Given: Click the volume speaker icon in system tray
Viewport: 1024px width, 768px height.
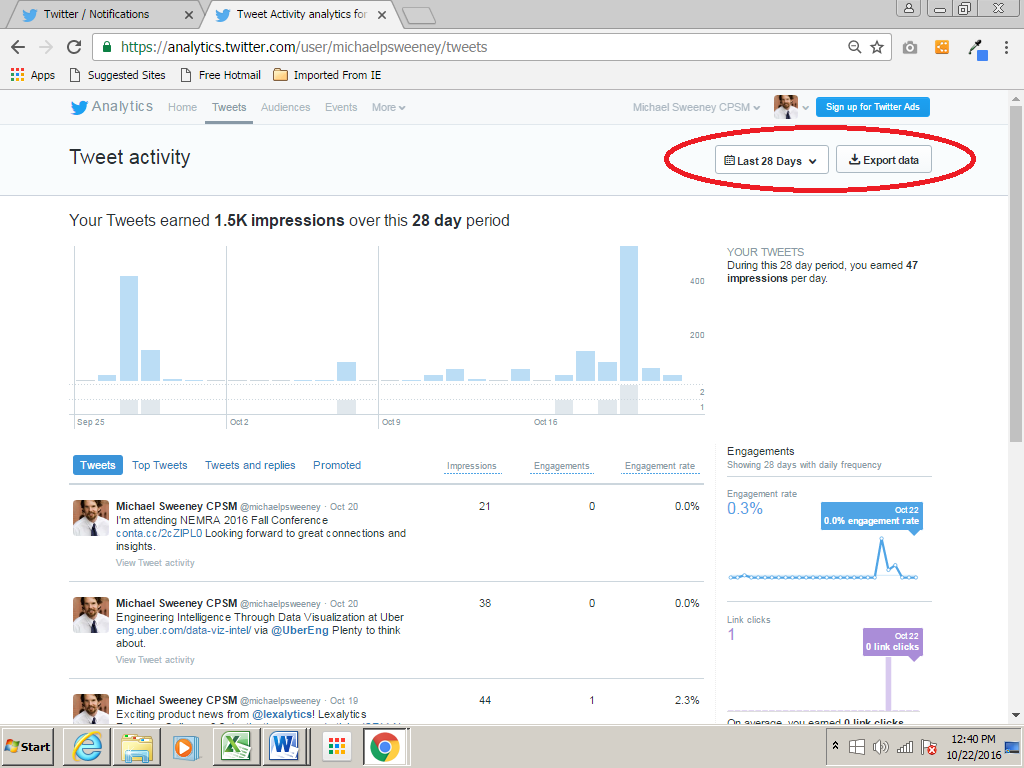Looking at the screenshot, I should [881, 747].
